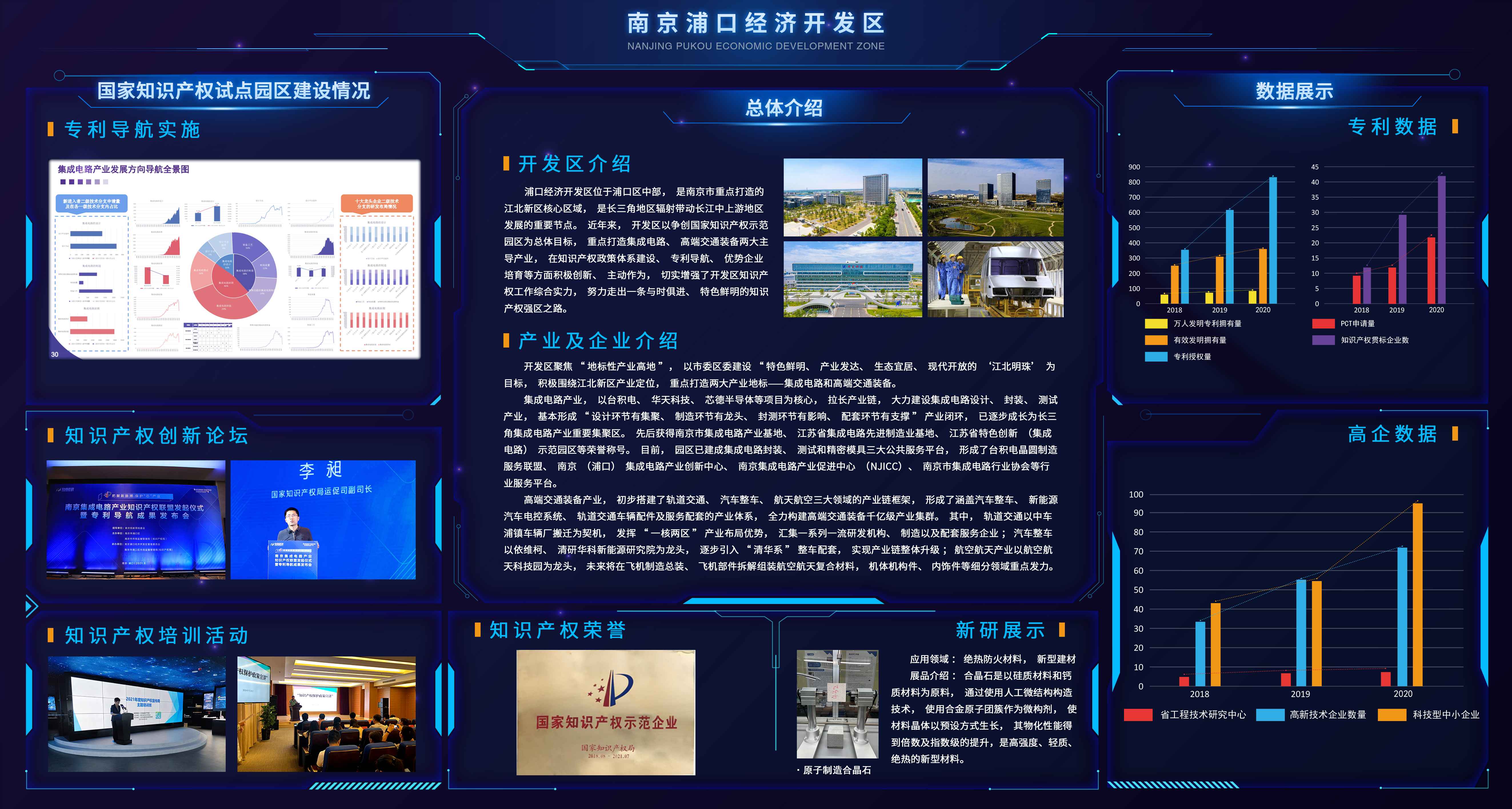1512x809 pixels.
Task: Open the 2021年度知识产权 training screen photo
Action: click(137, 714)
